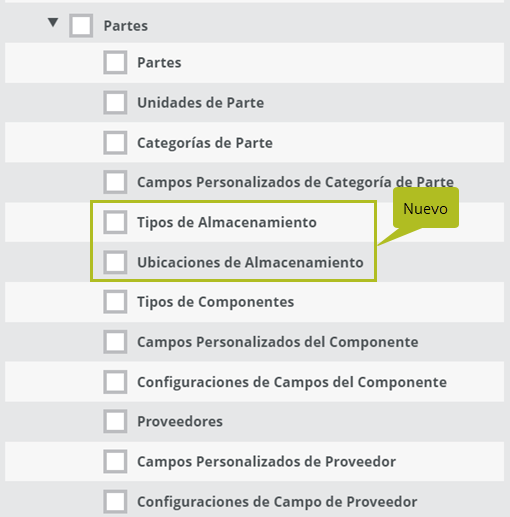Select the Unidades de Parte label
The image size is (510, 517).
tap(200, 102)
